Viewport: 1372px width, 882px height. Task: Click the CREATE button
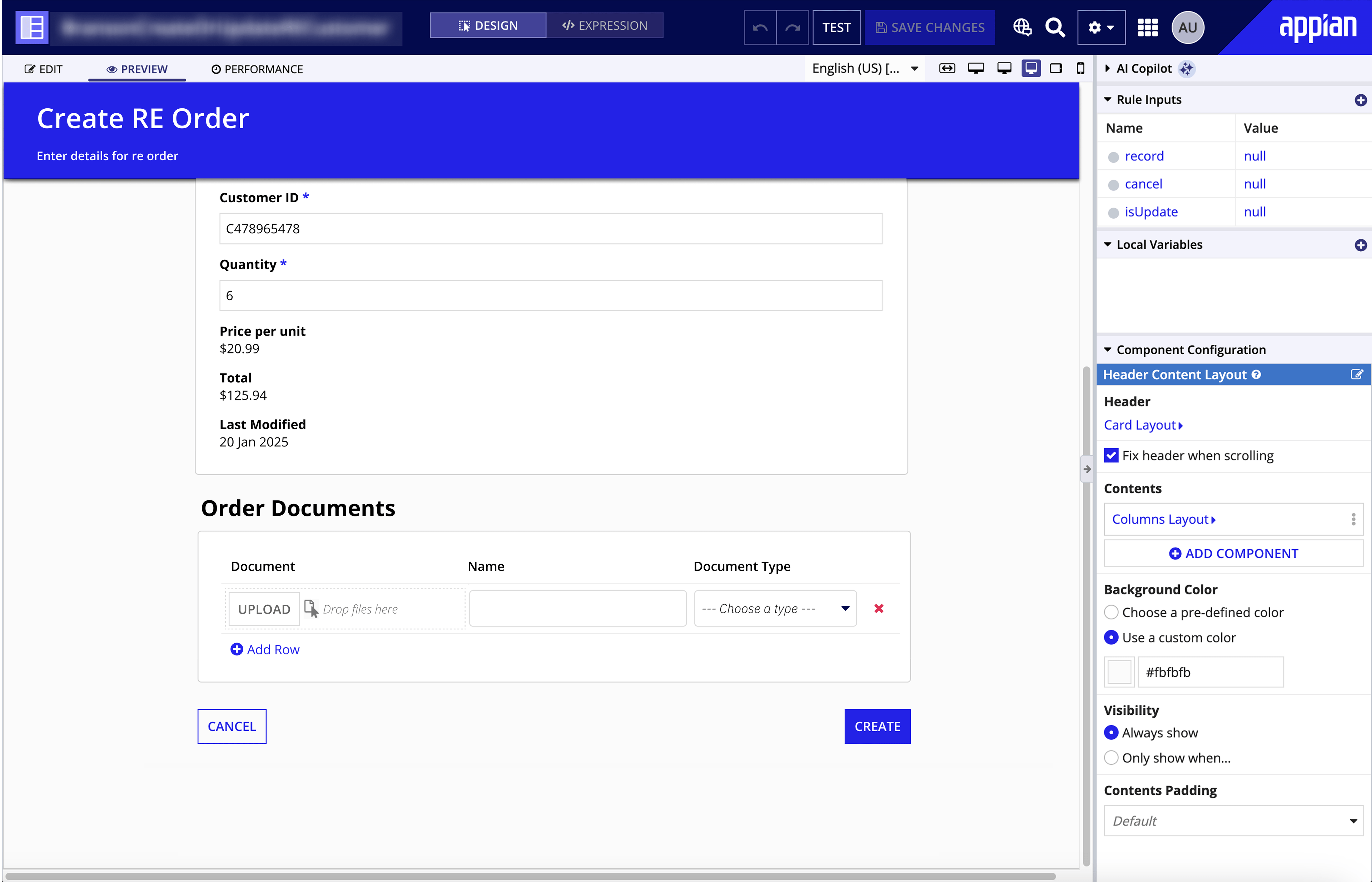pos(877,726)
